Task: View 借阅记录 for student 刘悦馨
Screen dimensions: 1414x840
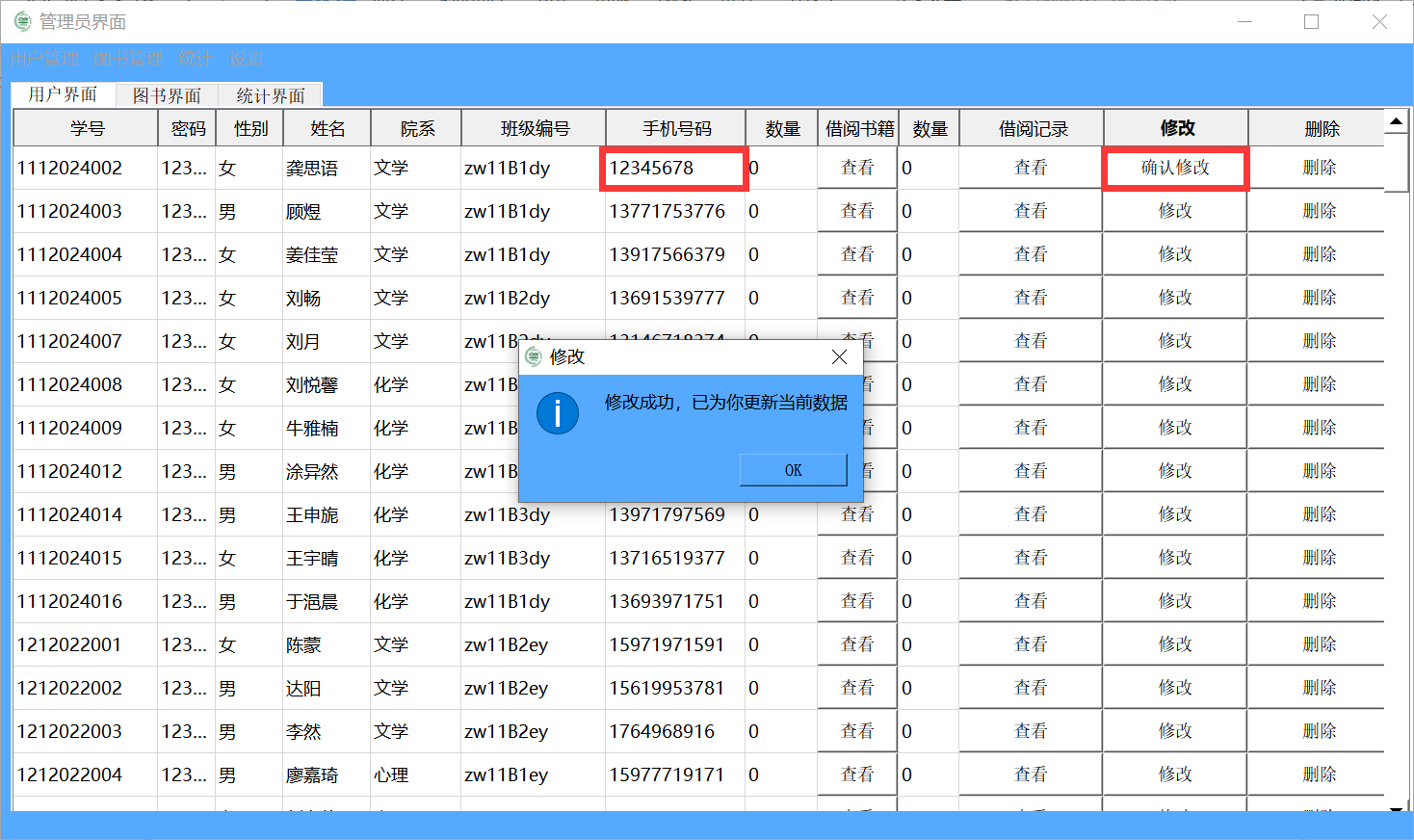Action: (x=1031, y=384)
